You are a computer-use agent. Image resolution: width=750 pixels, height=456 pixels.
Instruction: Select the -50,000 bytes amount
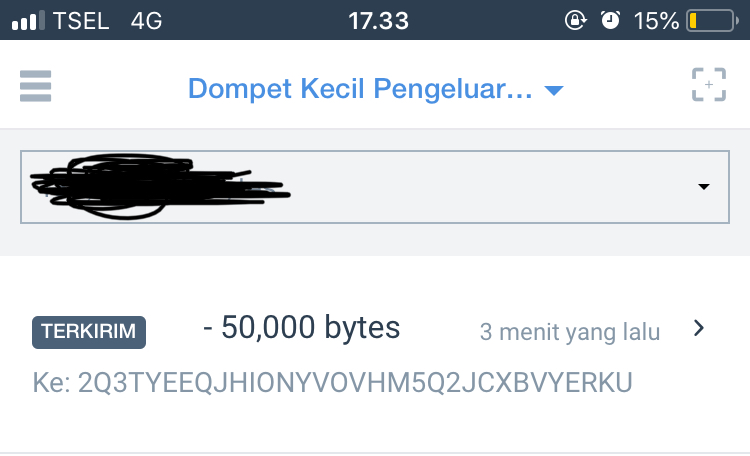click(x=301, y=328)
